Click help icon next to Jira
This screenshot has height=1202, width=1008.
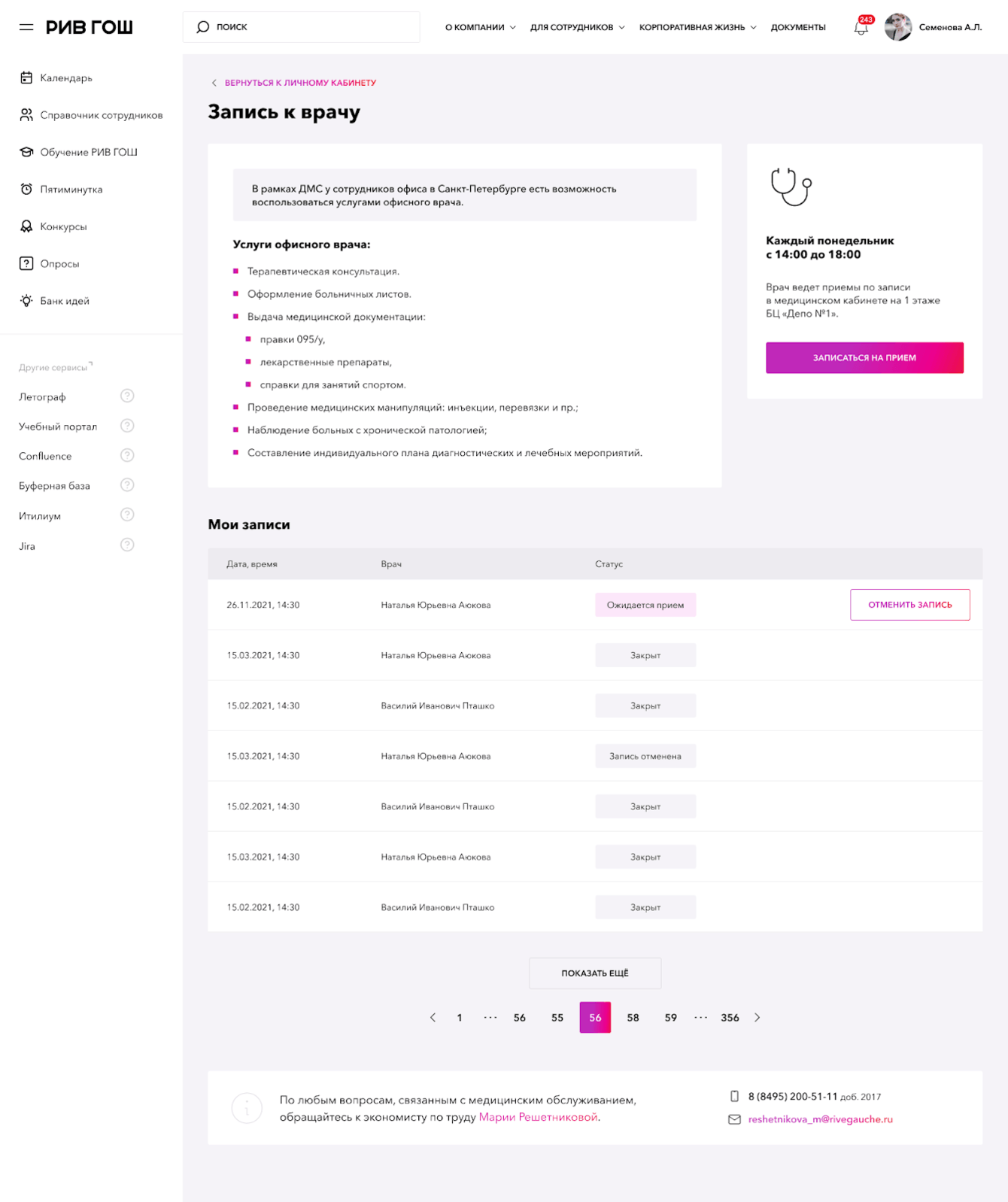click(x=127, y=545)
